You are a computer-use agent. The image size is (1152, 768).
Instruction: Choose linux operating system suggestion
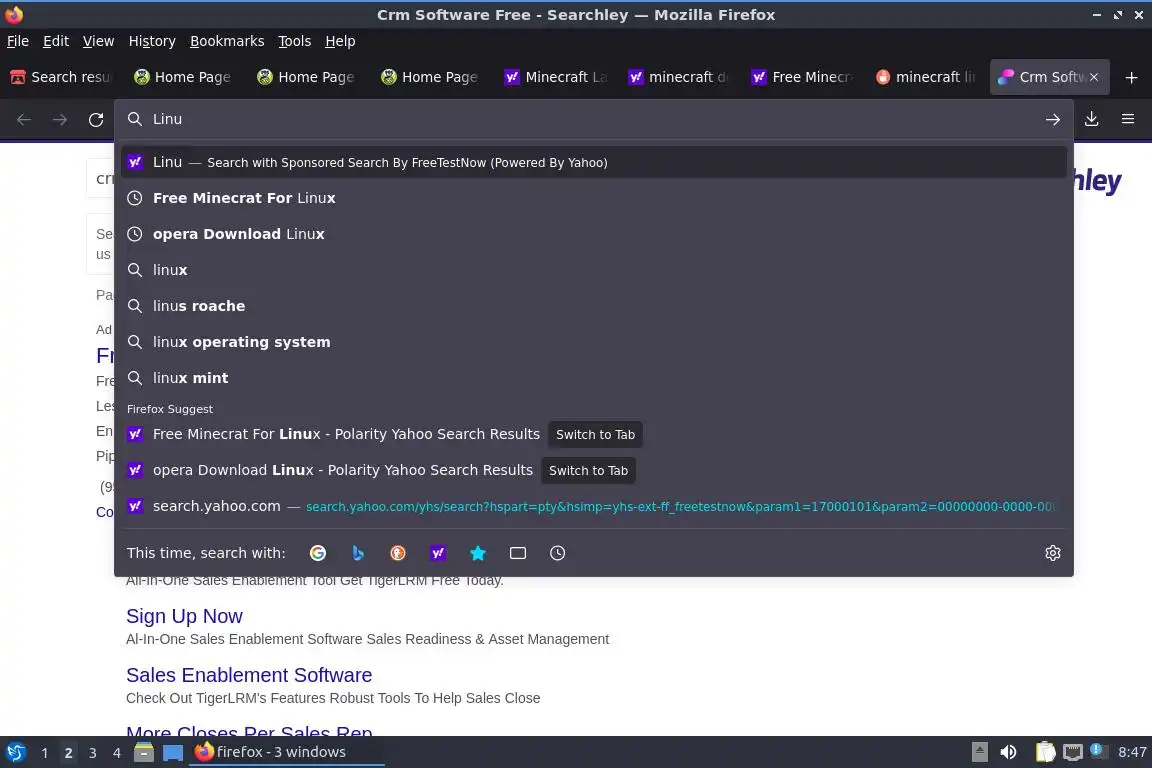(594, 342)
